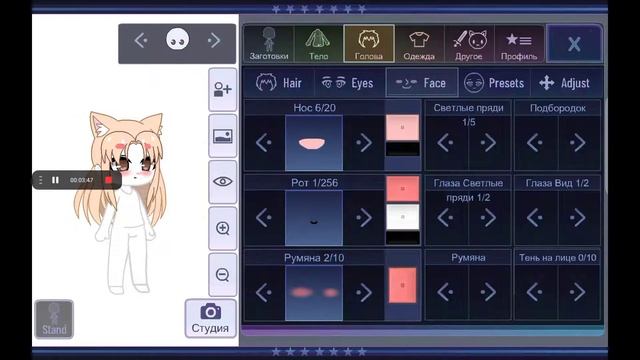640x360 pixels.
Task: Select next mouth style (Рот)
Action: click(x=363, y=218)
